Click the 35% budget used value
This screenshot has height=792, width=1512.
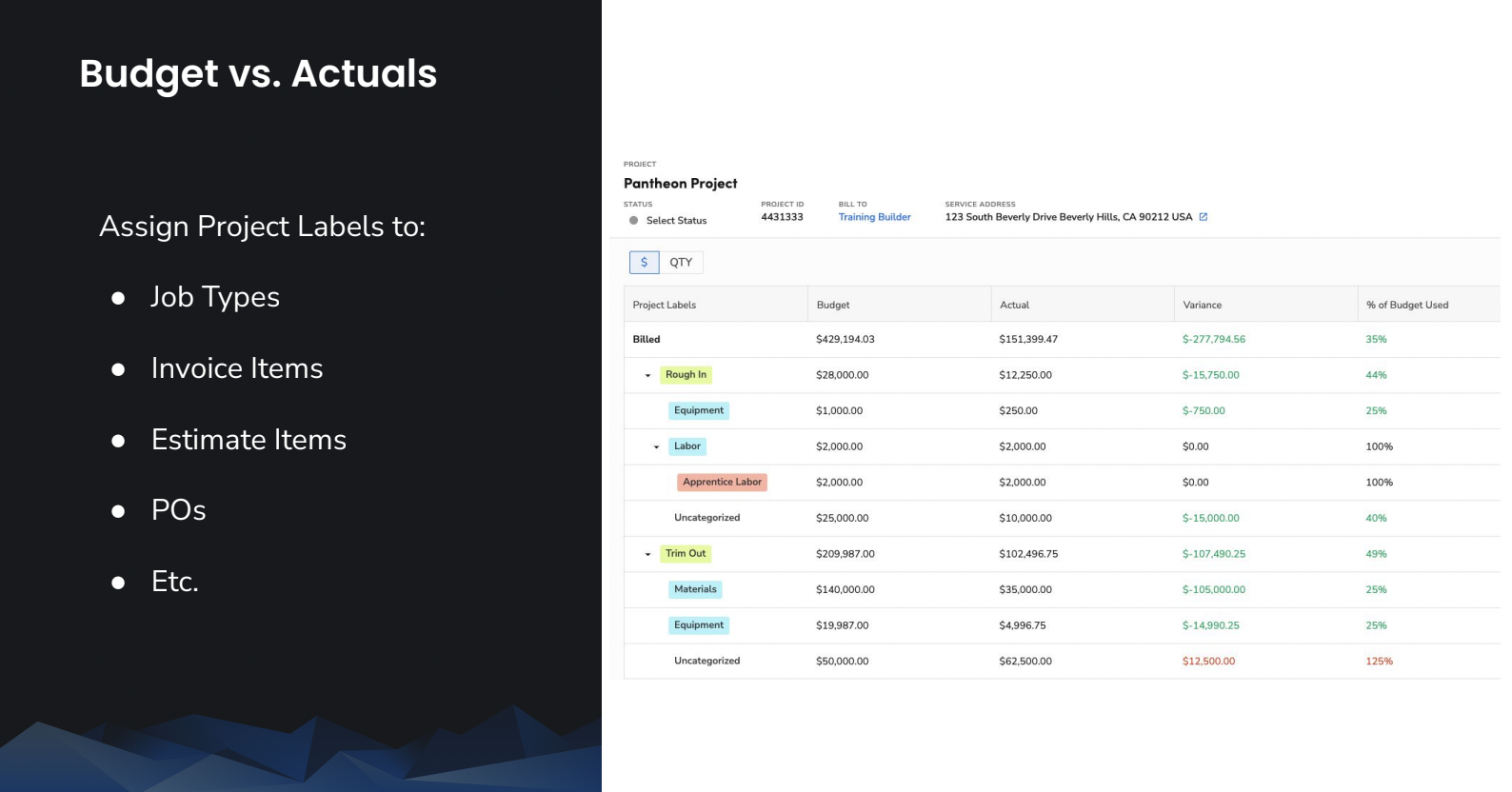[x=1376, y=340]
